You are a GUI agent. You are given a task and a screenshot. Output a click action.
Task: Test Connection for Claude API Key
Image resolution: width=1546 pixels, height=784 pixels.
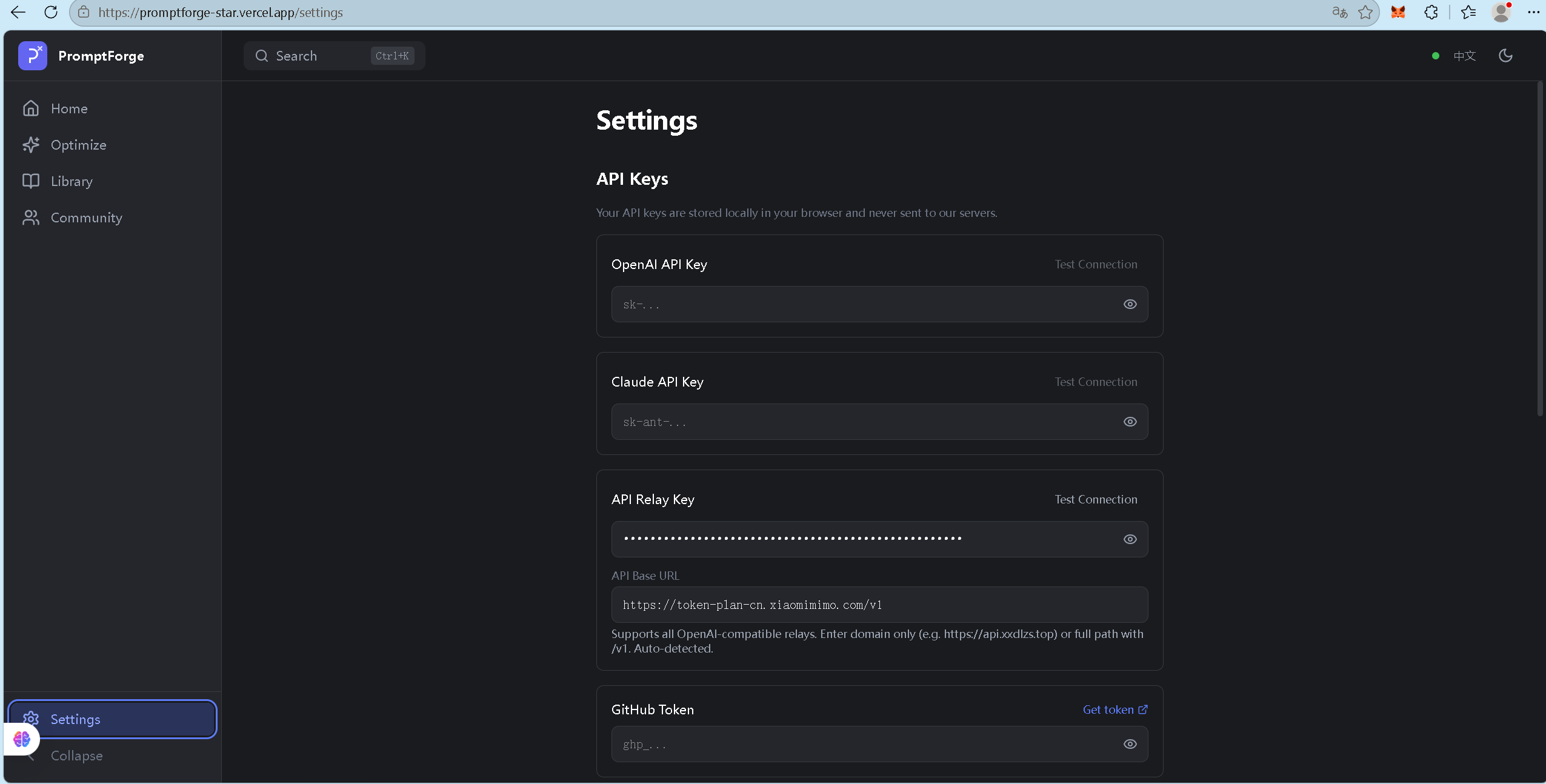[1096, 382]
